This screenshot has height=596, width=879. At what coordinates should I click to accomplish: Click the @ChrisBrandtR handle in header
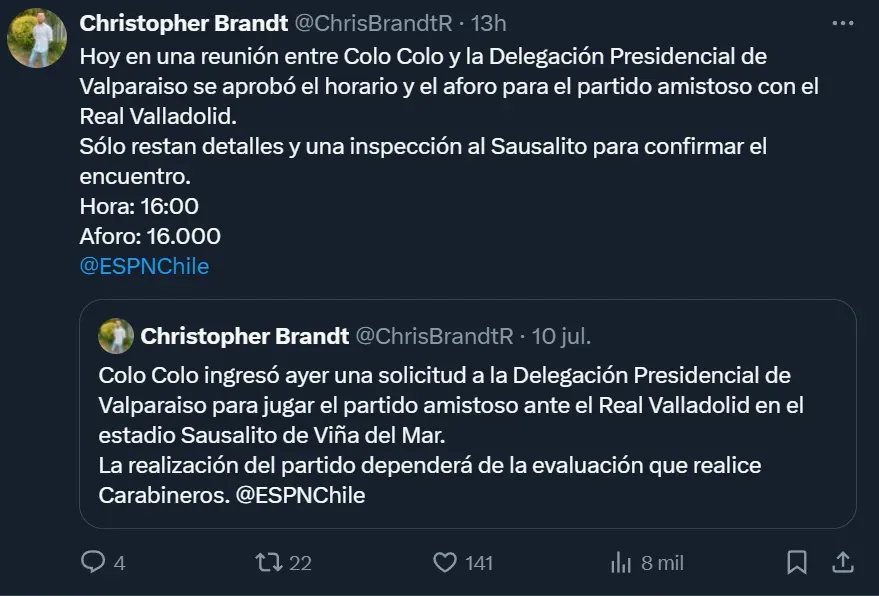[x=374, y=23]
